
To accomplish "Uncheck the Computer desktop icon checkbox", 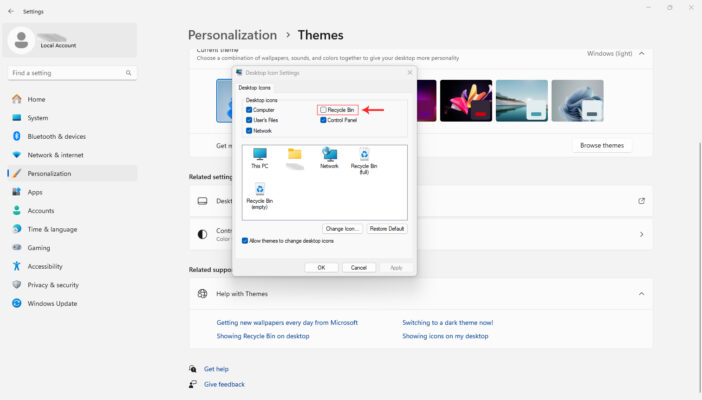I will coord(249,110).
